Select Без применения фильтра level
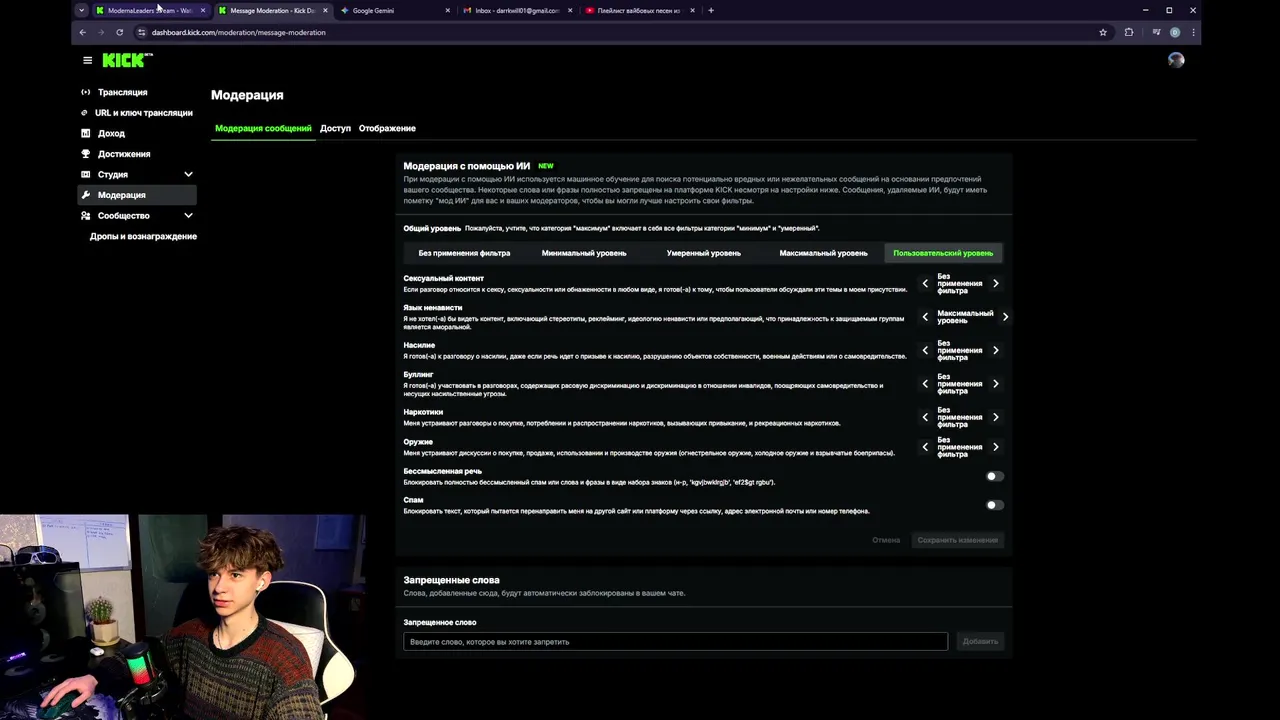This screenshot has height=720, width=1280. [464, 253]
